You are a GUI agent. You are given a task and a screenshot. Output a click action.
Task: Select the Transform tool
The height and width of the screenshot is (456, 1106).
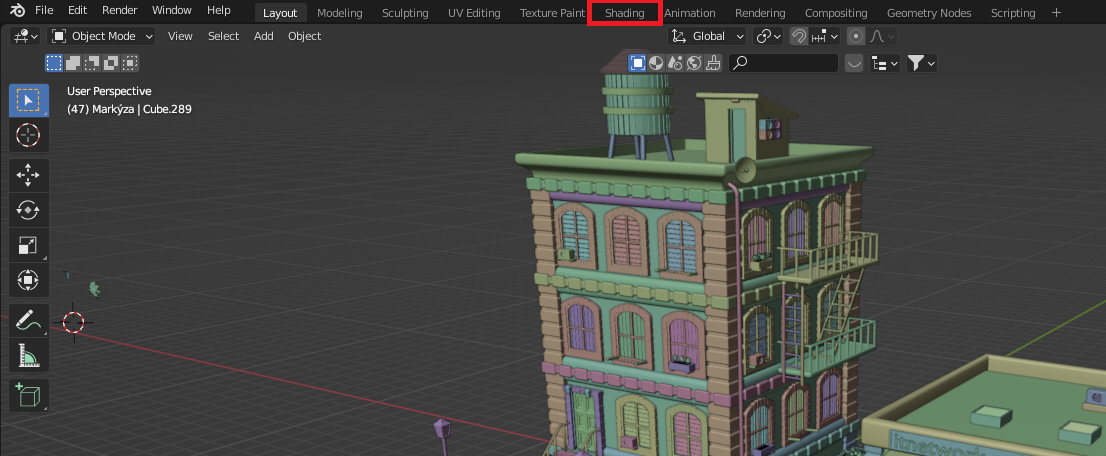[28, 280]
